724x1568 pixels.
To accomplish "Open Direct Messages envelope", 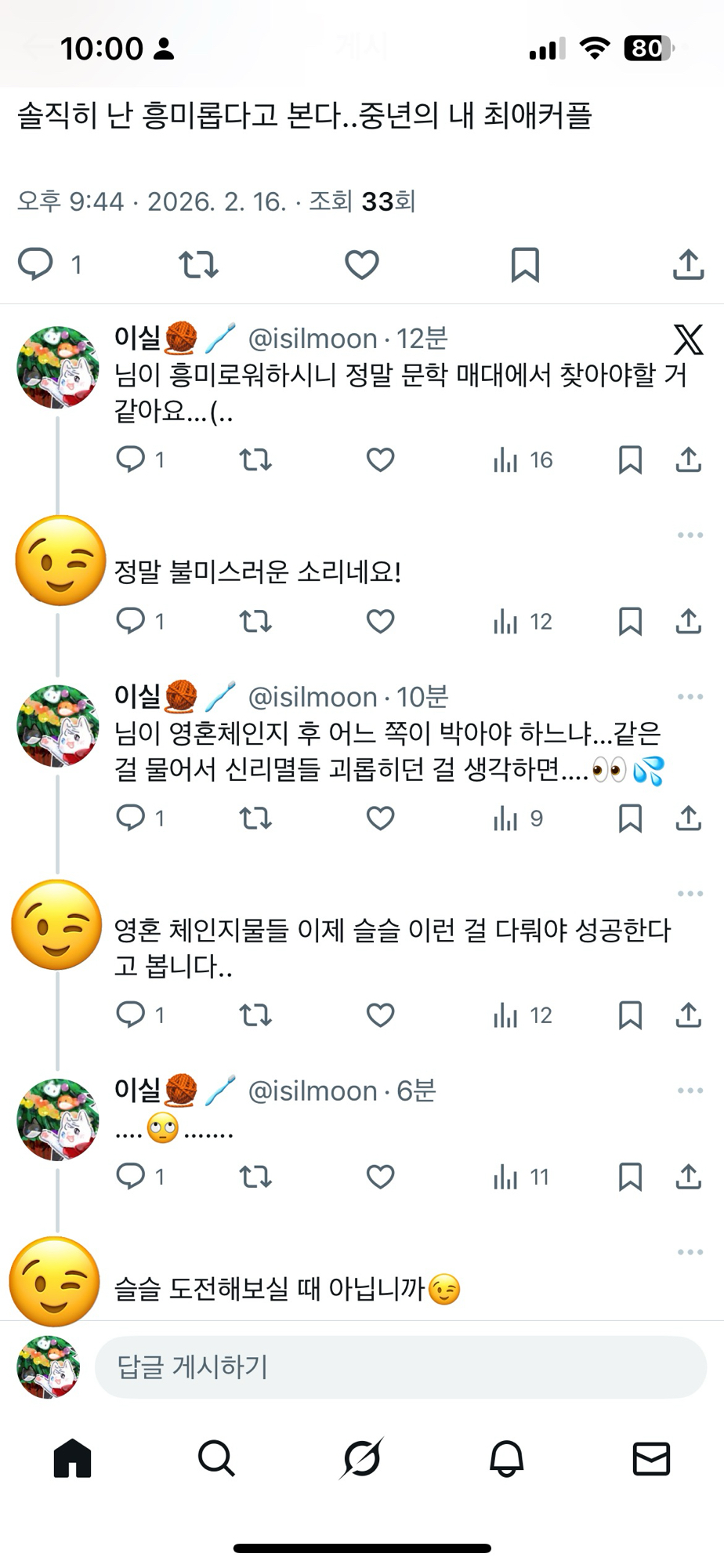I will [651, 1459].
